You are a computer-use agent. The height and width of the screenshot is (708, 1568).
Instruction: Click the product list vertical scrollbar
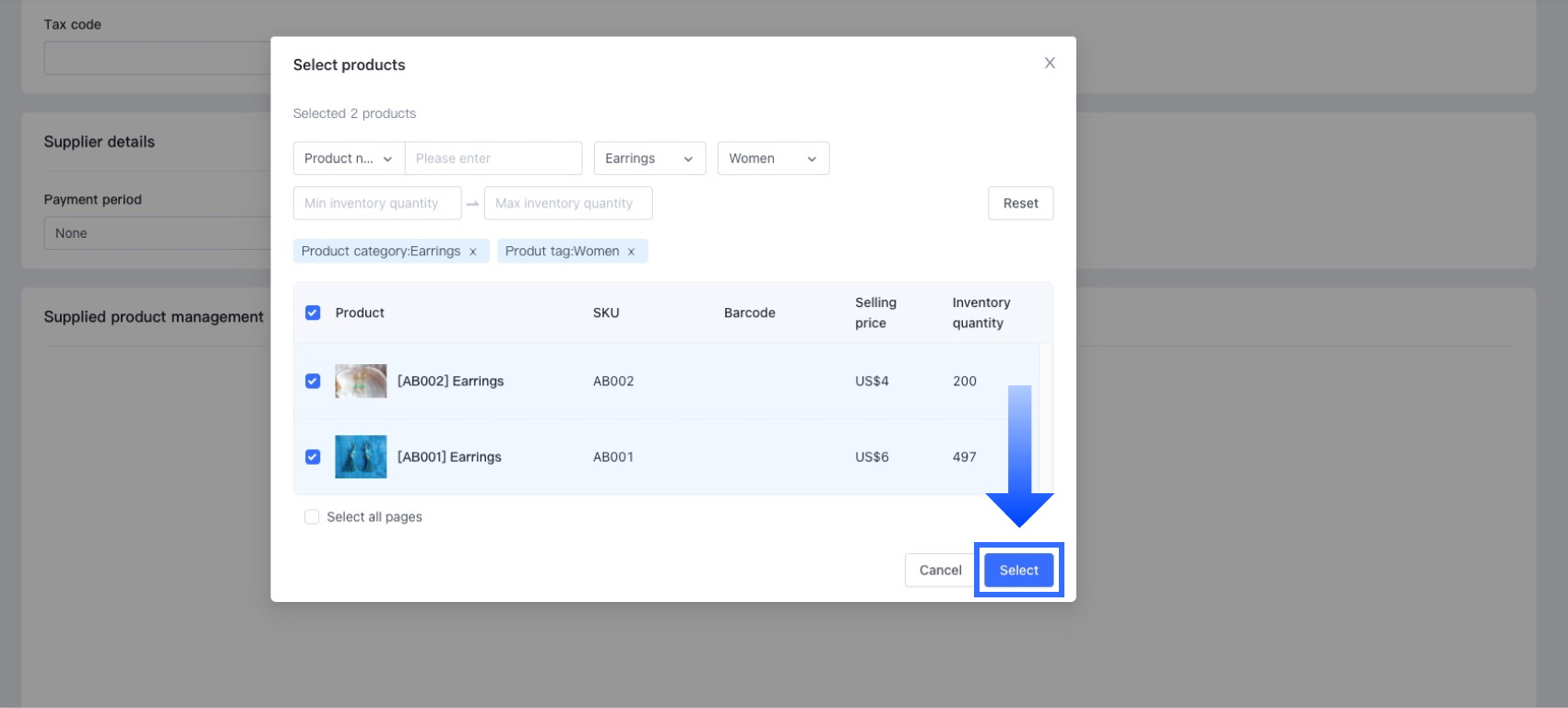tap(1045, 419)
